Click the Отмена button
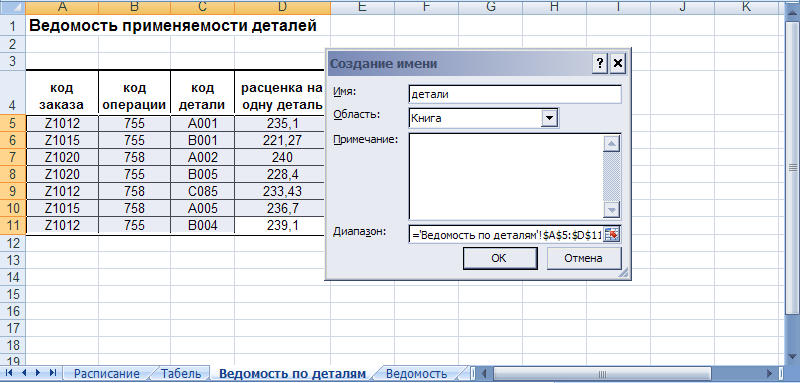This screenshot has width=800, height=383. (x=584, y=258)
